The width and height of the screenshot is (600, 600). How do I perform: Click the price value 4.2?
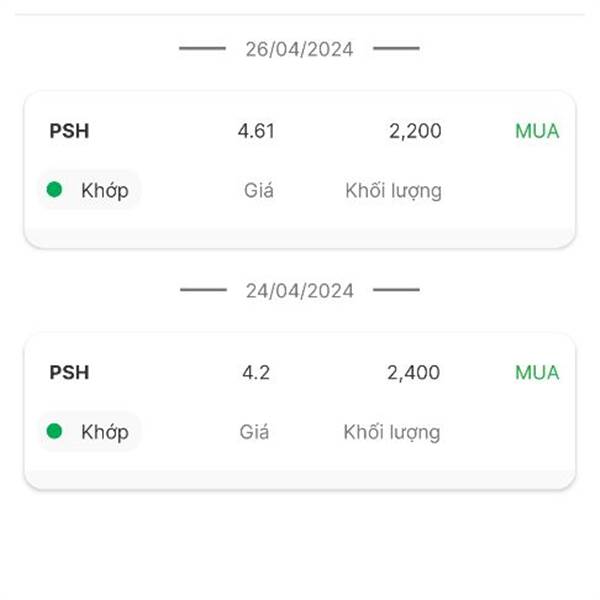(256, 372)
